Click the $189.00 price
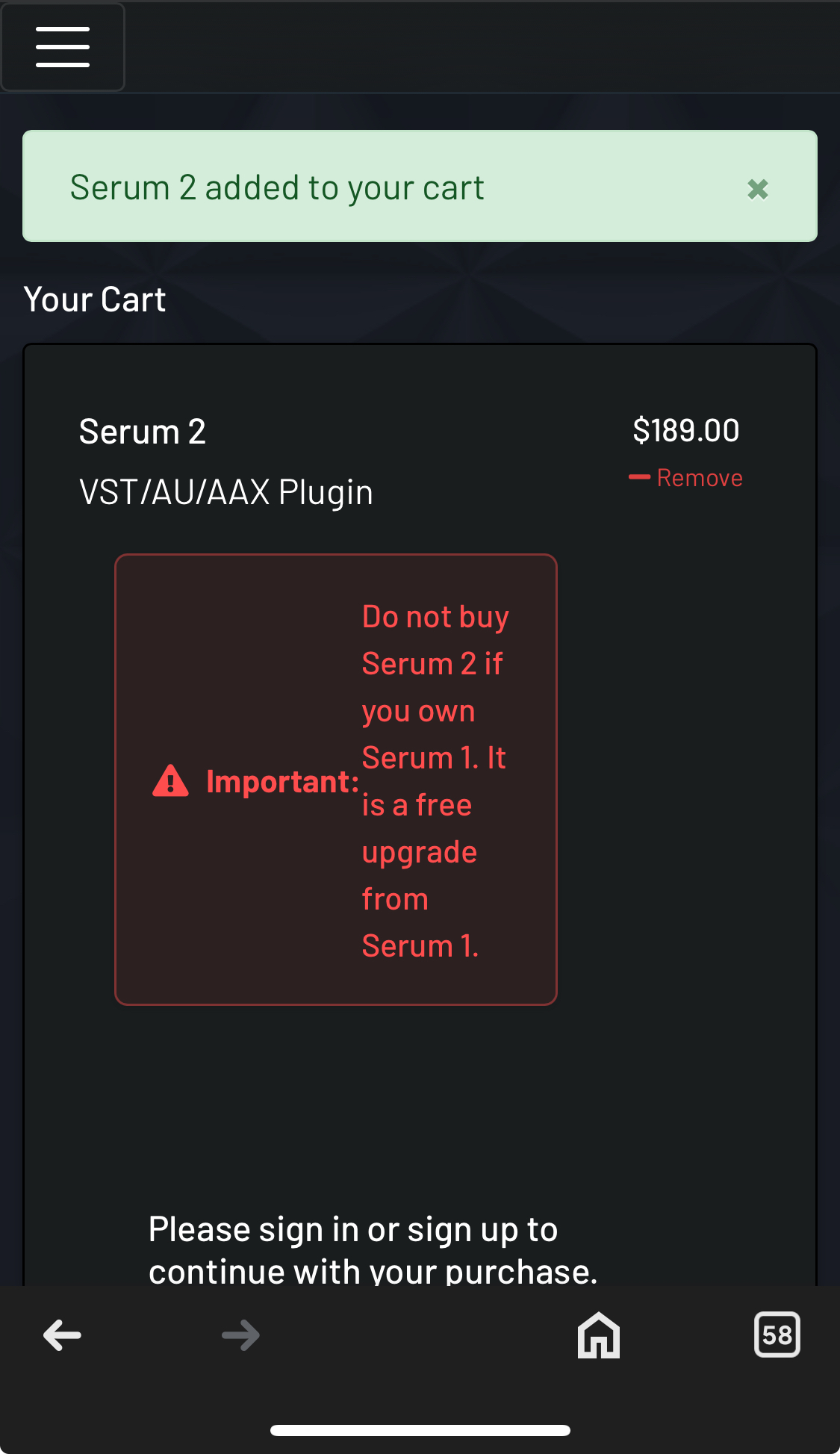This screenshot has width=840, height=1454. (x=686, y=430)
